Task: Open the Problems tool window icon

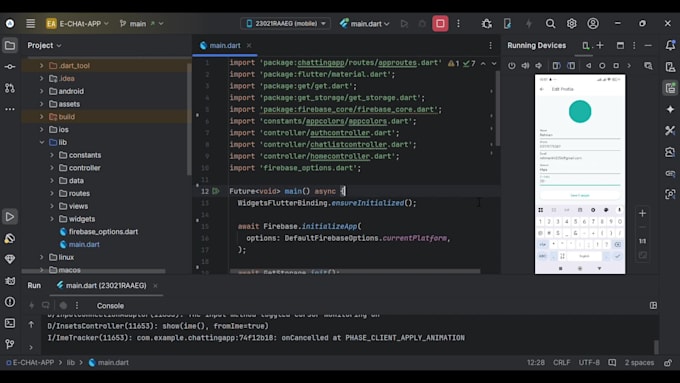Action: [x=10, y=301]
